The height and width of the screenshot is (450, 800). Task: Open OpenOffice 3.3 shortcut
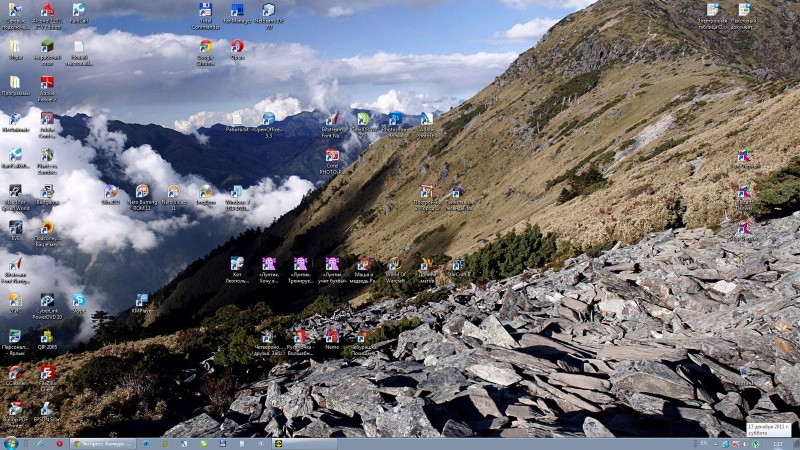tap(268, 119)
